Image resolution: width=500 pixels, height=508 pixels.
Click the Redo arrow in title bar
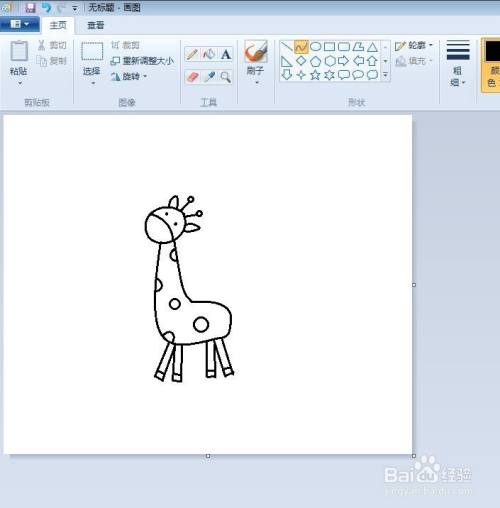pos(61,7)
